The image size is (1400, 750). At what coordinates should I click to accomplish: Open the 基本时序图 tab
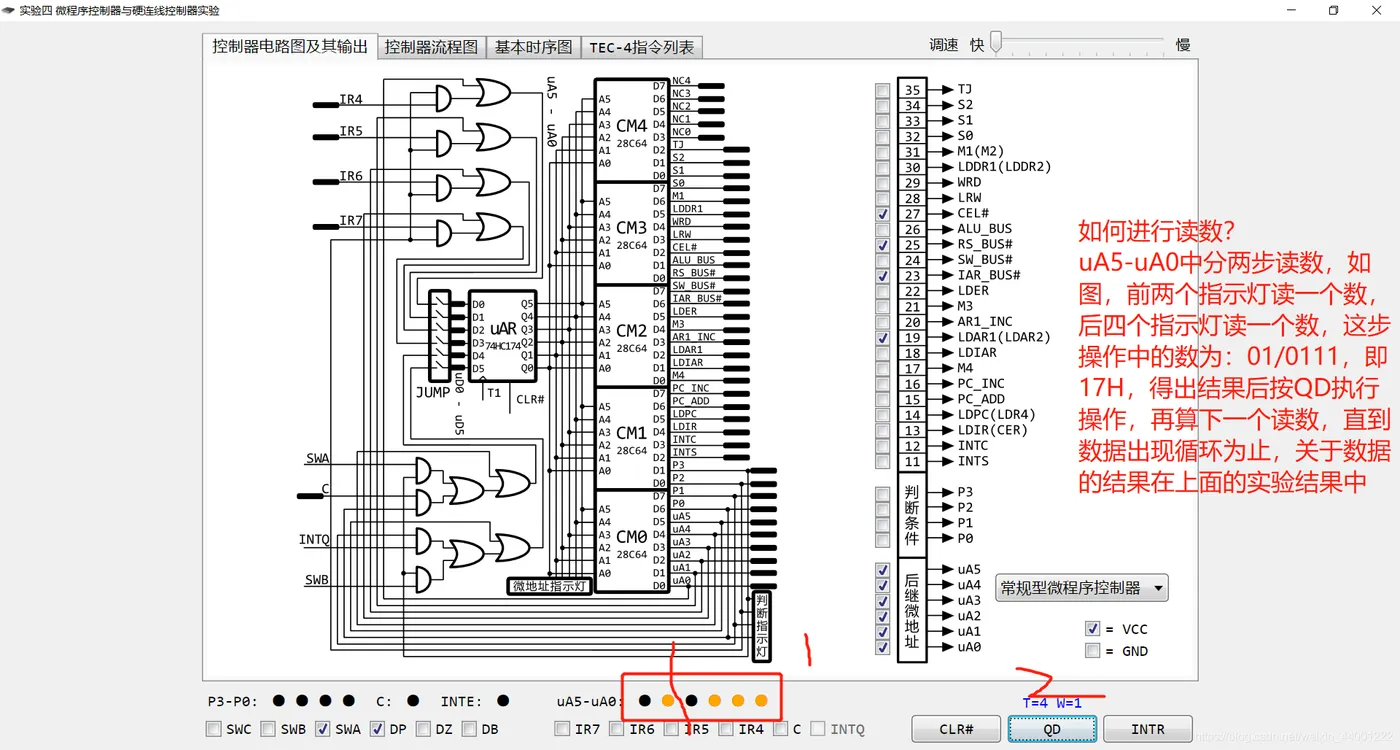coord(534,47)
